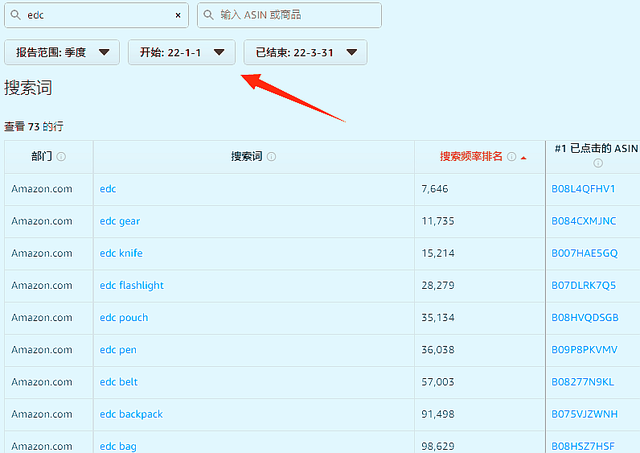Open the edc flashlight search term link

point(131,285)
